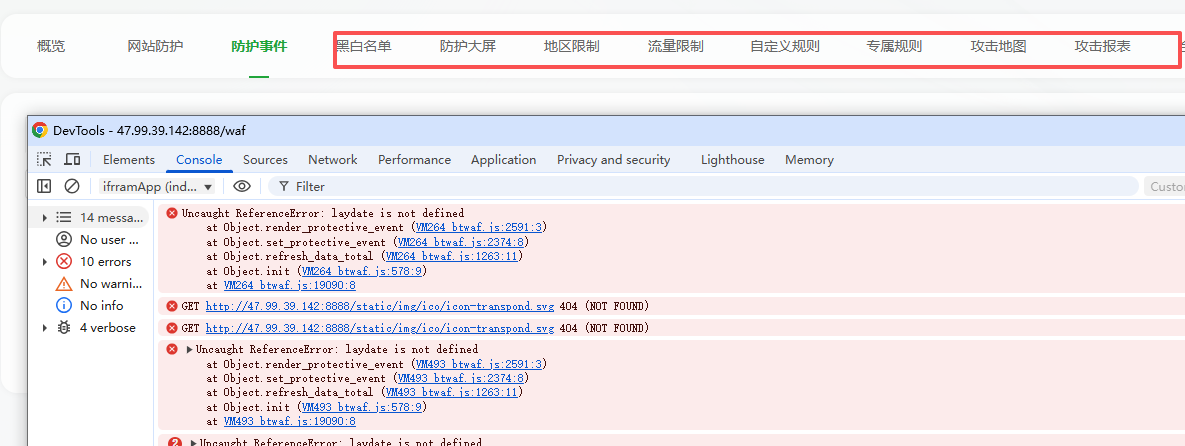
Task: Open the Privacy and security tab
Action: point(614,160)
